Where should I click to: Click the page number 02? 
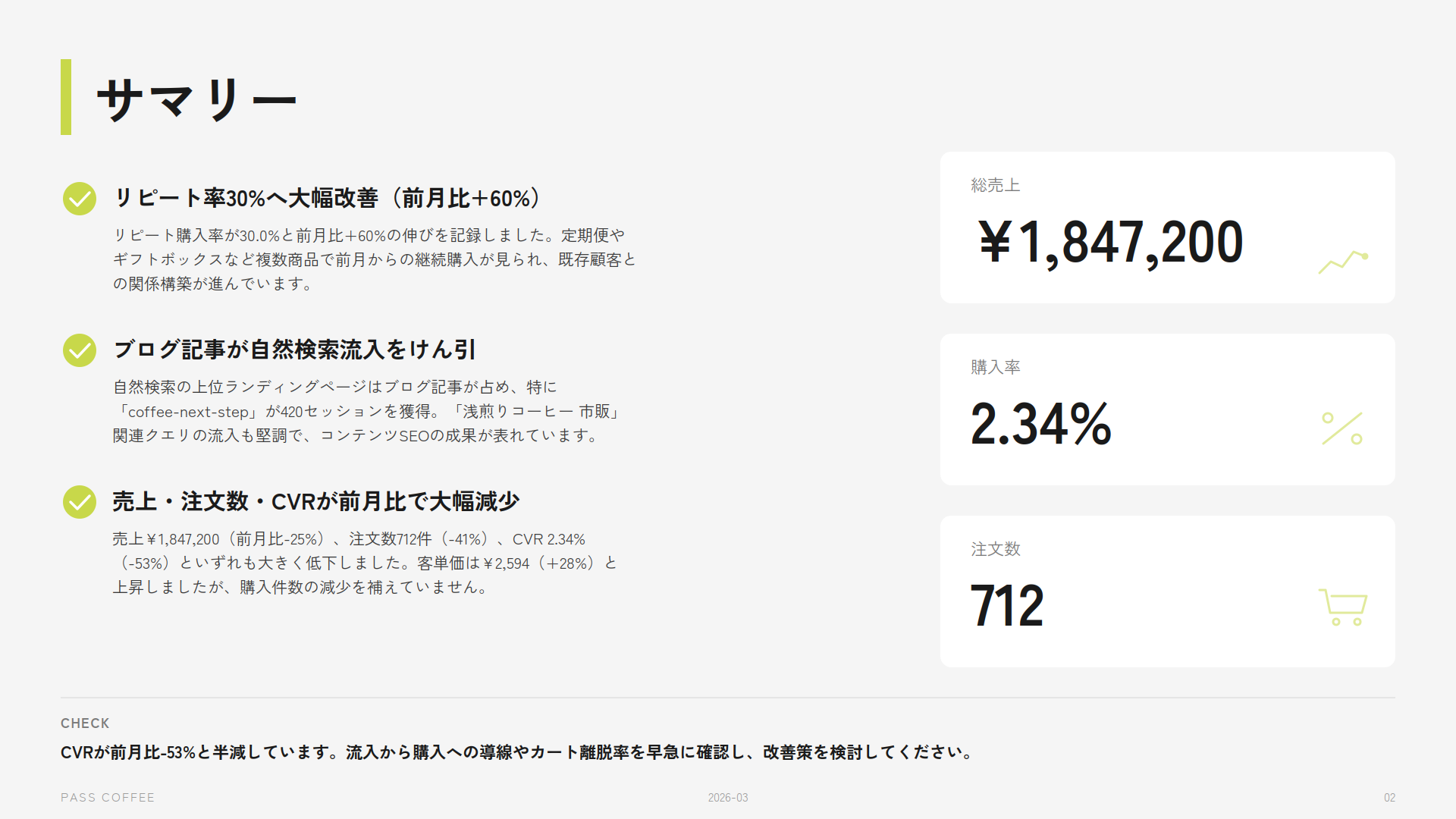pos(1389,798)
